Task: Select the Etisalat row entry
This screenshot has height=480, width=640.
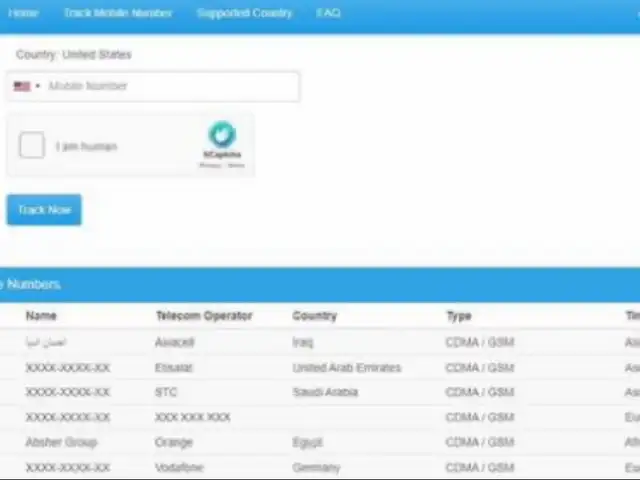Action: coord(173,368)
